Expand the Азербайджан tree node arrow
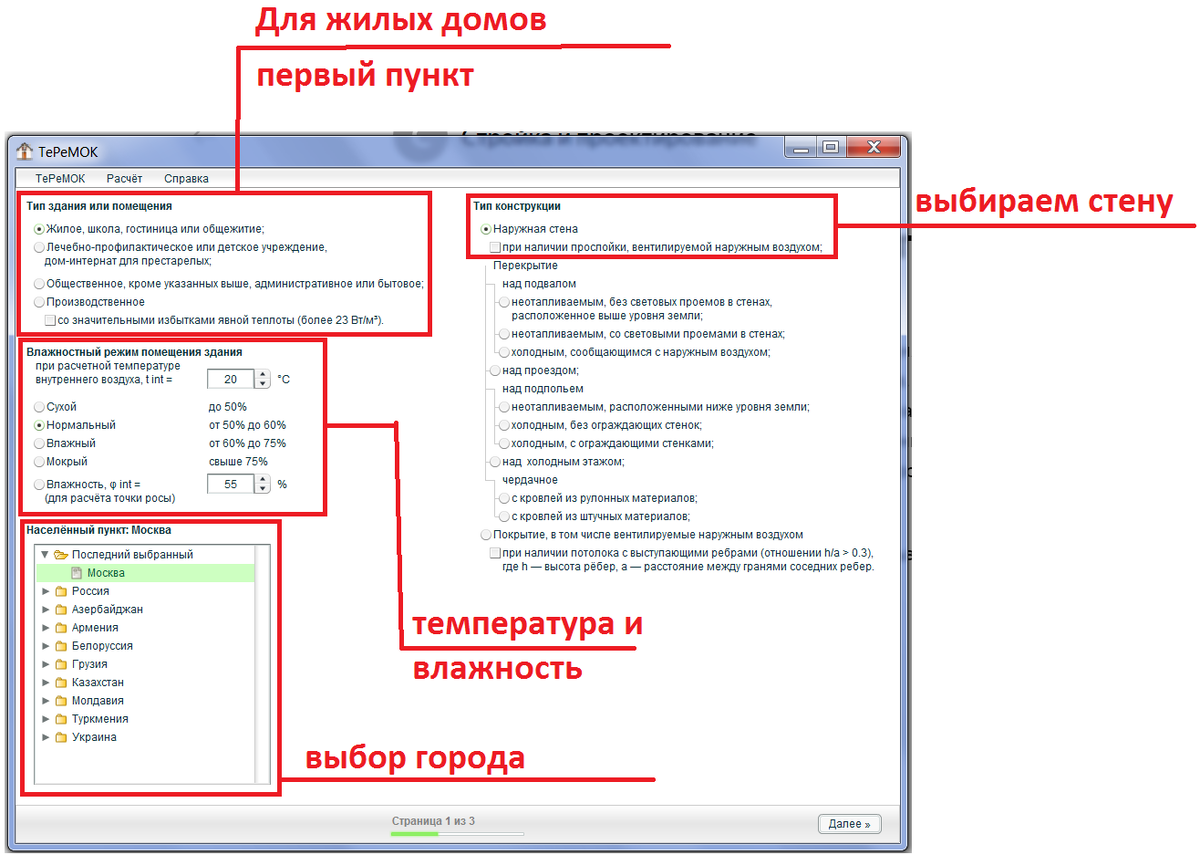This screenshot has height=855, width=1200. pyautogui.click(x=45, y=609)
